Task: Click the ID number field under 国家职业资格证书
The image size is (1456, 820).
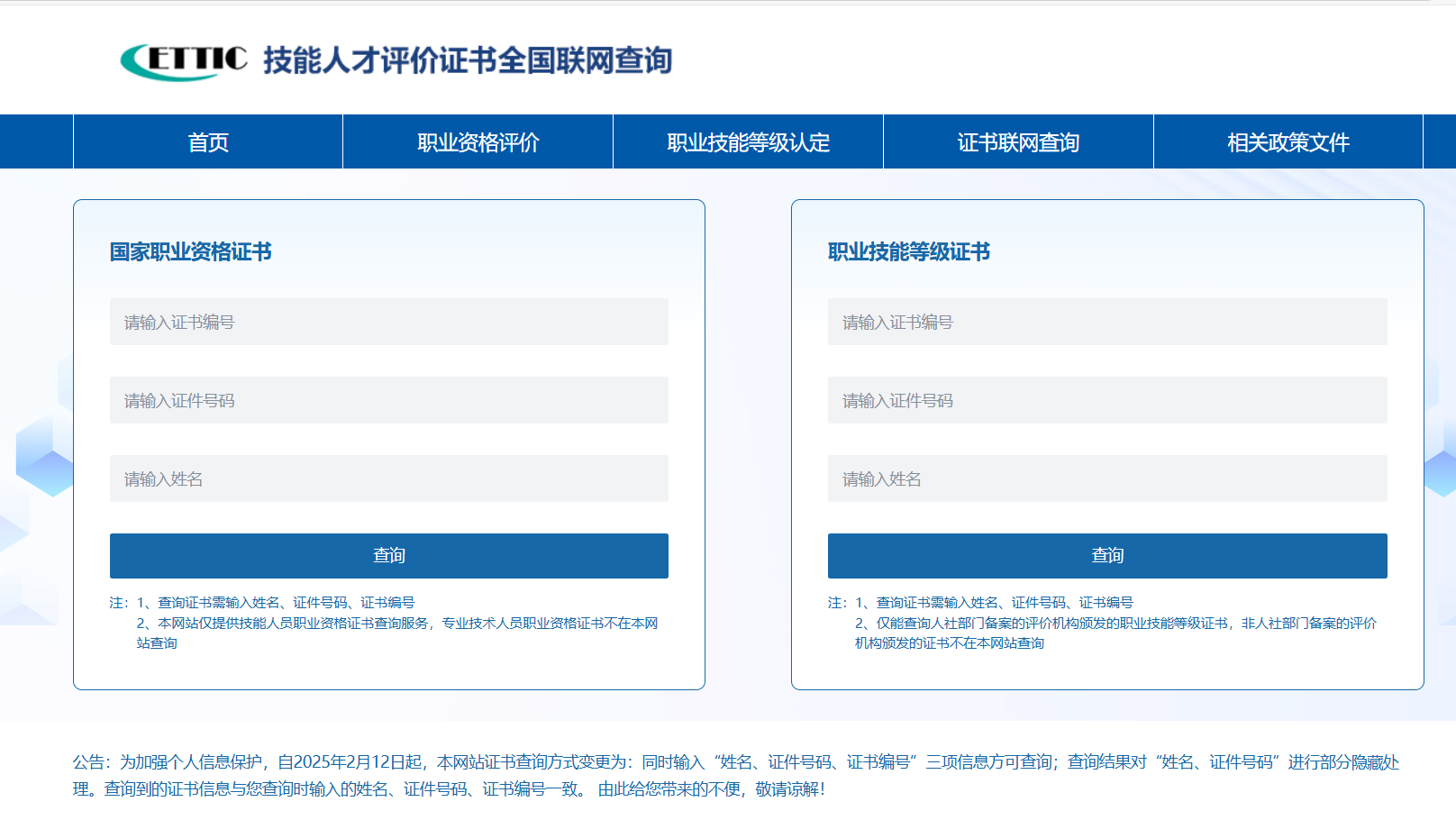Action: pos(388,400)
